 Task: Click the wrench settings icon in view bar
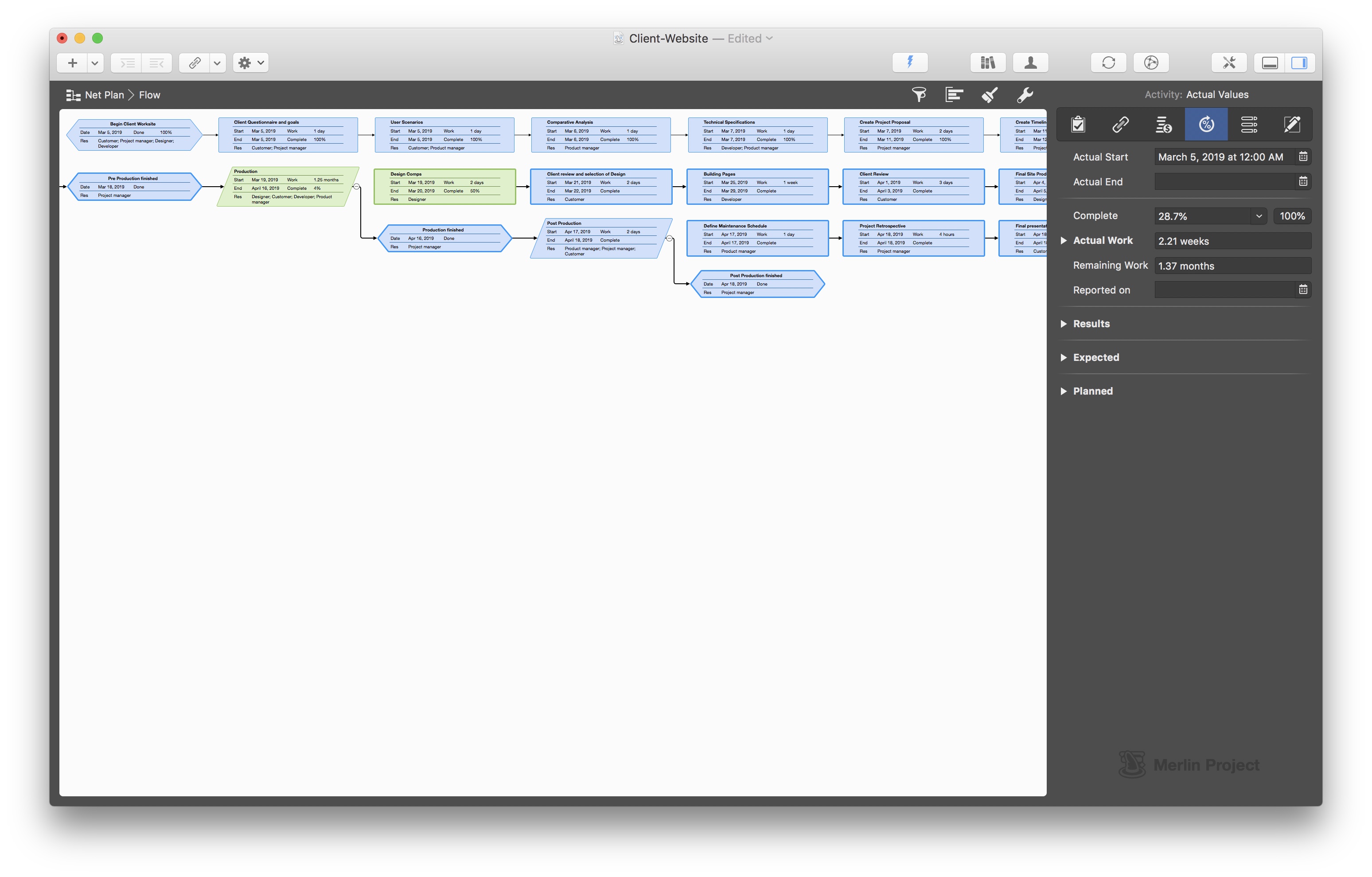(1025, 94)
